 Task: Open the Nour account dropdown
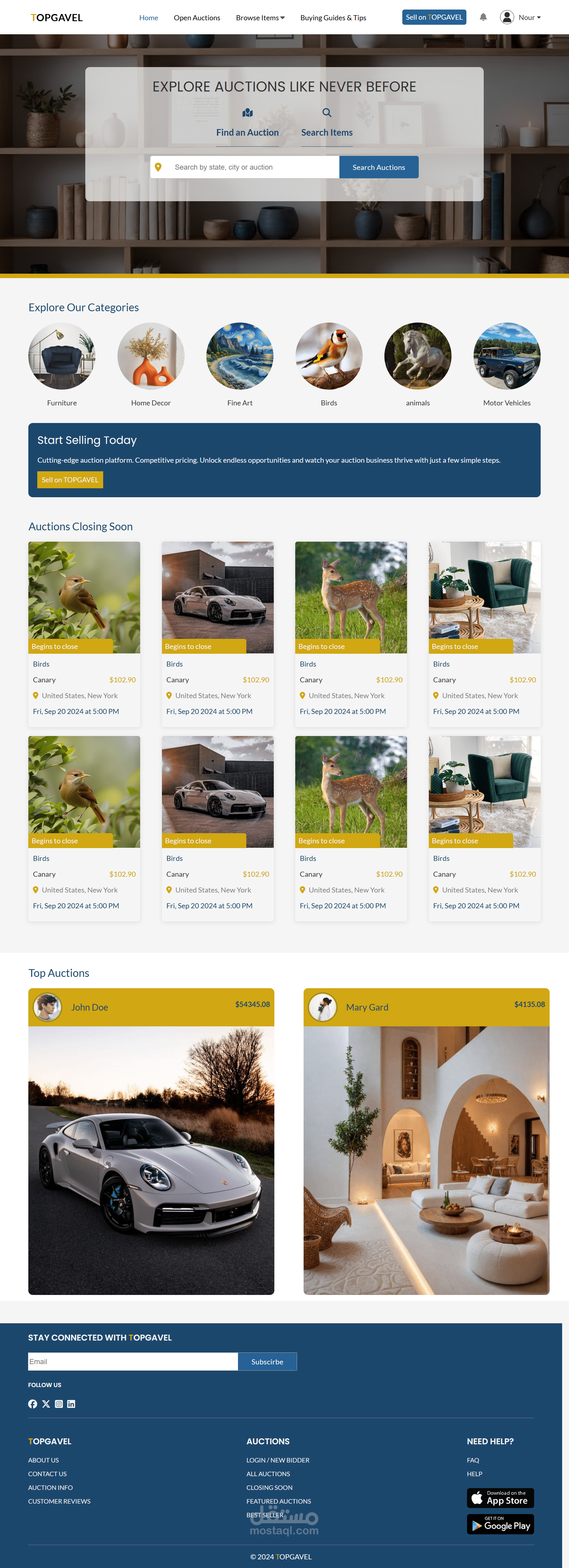(529, 18)
